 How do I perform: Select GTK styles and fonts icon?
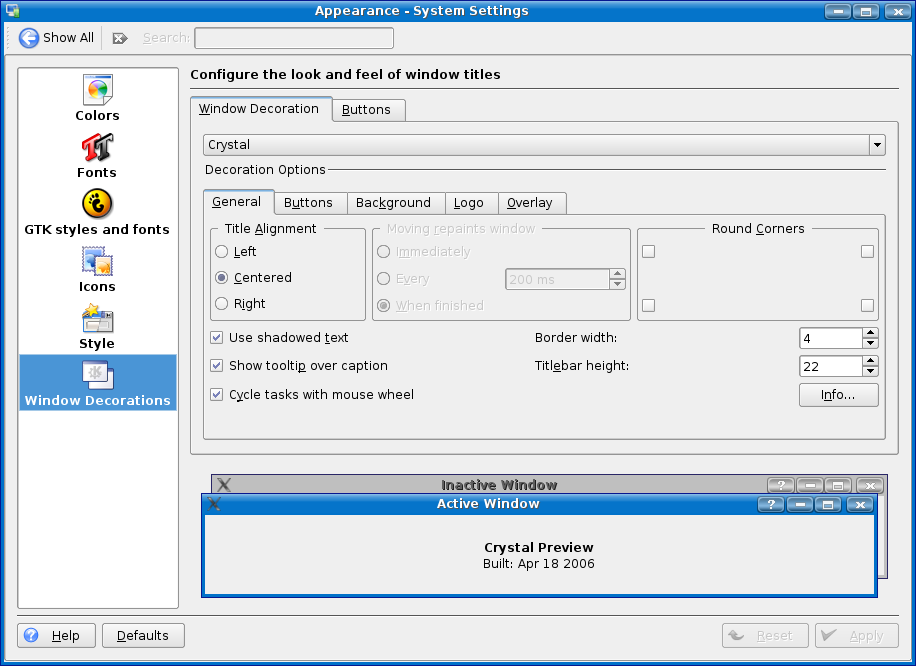[97, 205]
